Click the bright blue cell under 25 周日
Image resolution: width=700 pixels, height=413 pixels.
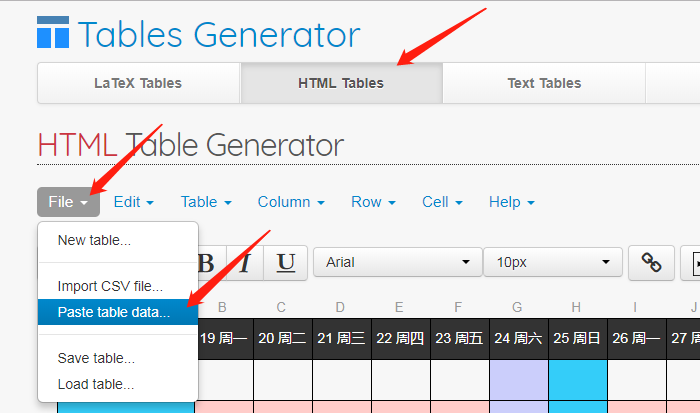tap(578, 380)
